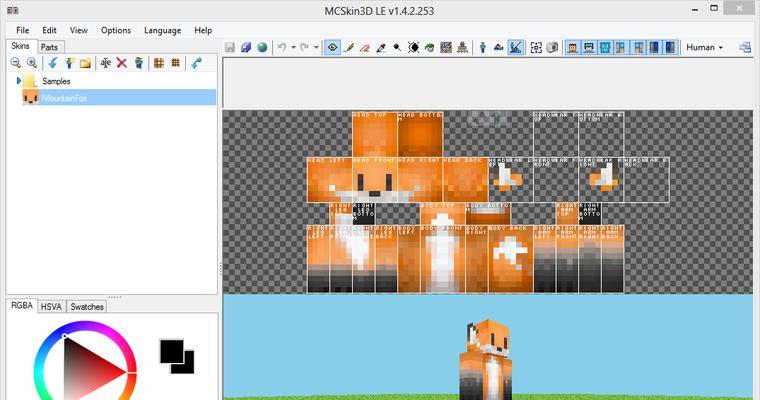Click the blue key icon

pos(196,63)
